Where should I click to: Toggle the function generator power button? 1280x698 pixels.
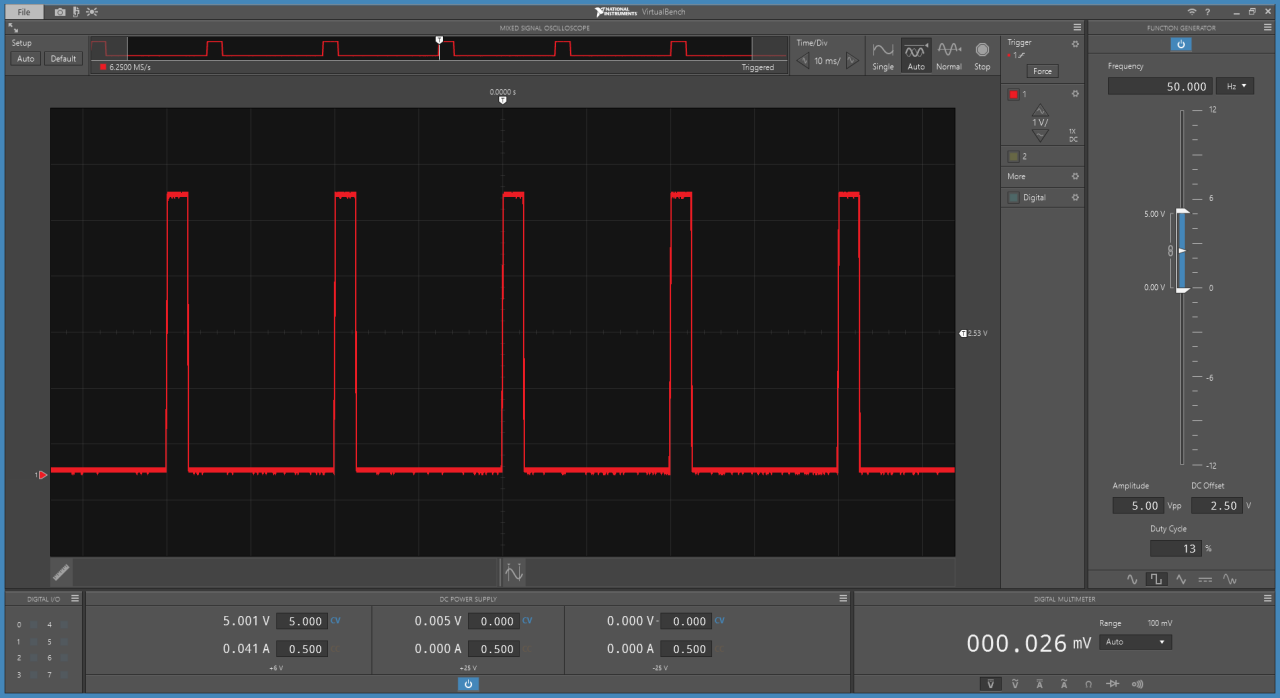click(x=1181, y=44)
